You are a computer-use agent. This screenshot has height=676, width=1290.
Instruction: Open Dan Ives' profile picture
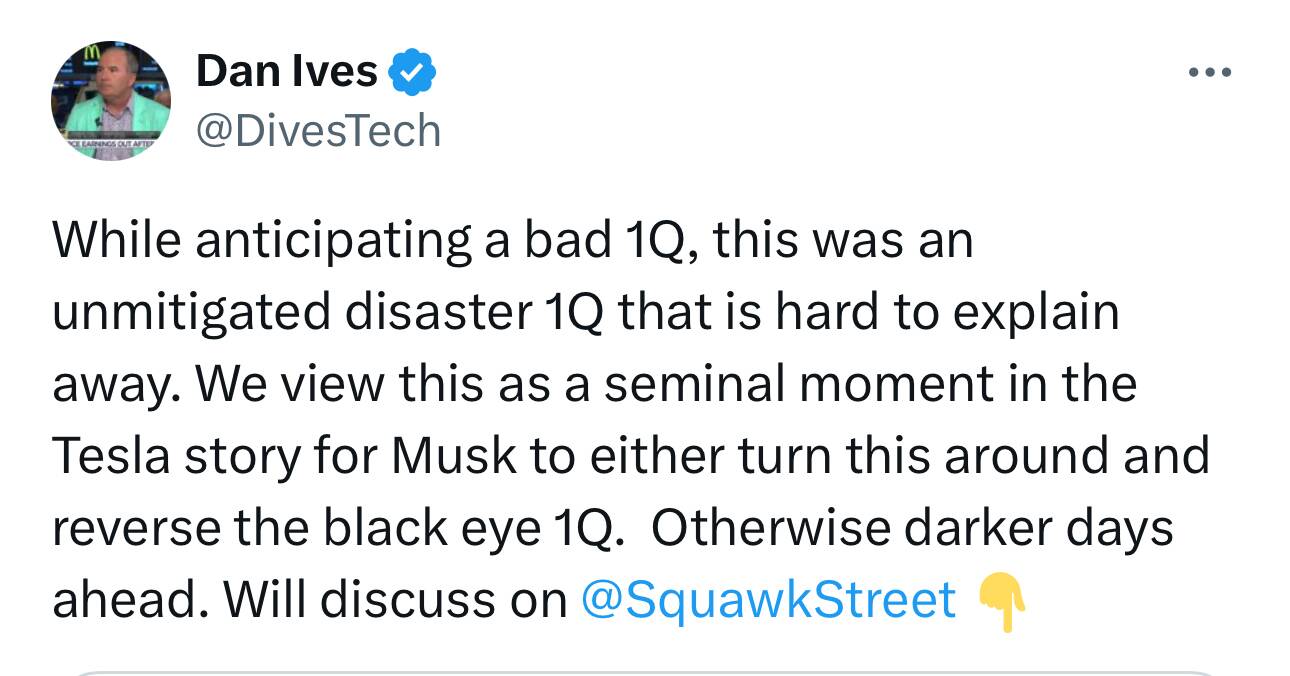point(111,101)
